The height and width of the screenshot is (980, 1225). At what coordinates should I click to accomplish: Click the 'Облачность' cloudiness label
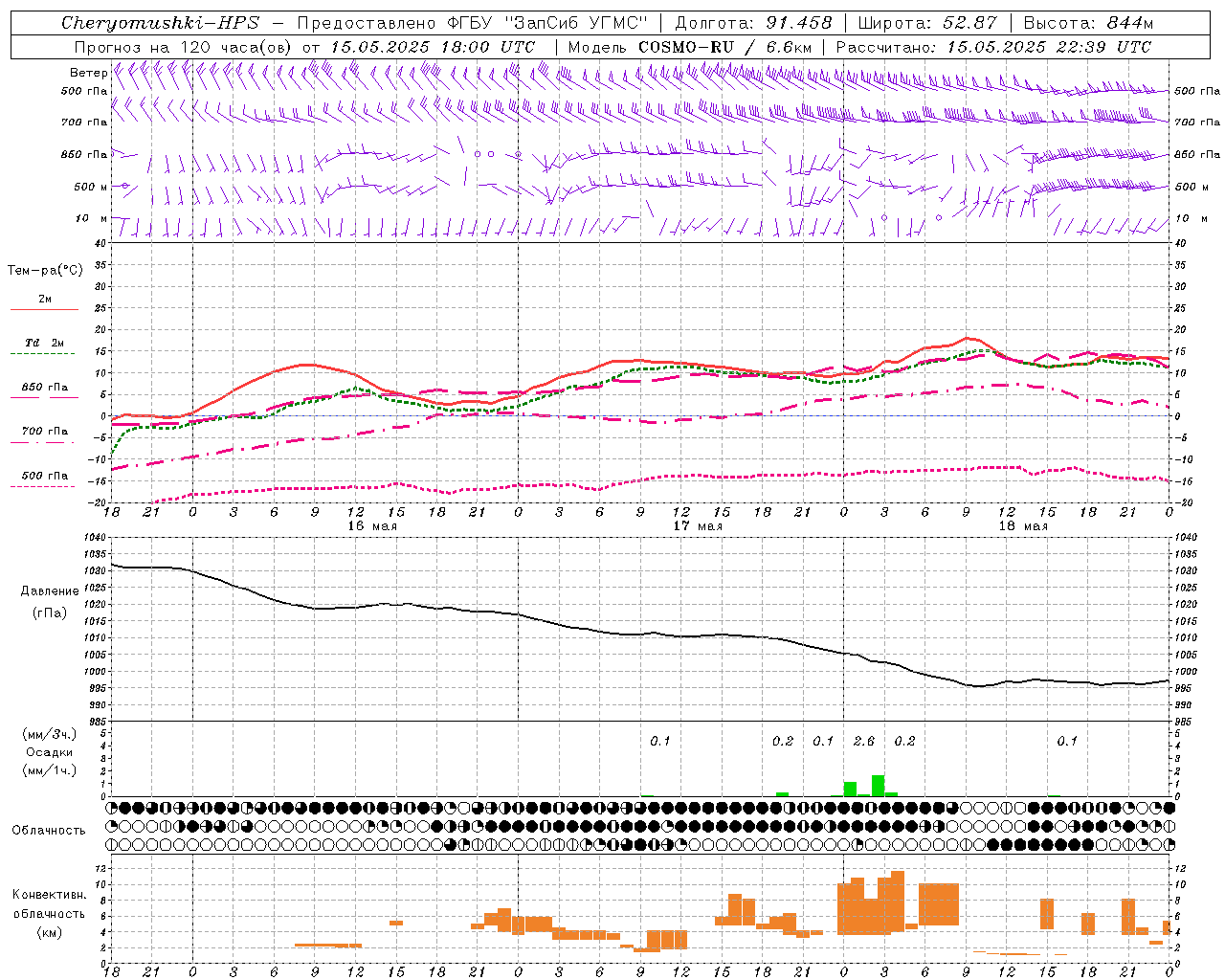[x=49, y=831]
